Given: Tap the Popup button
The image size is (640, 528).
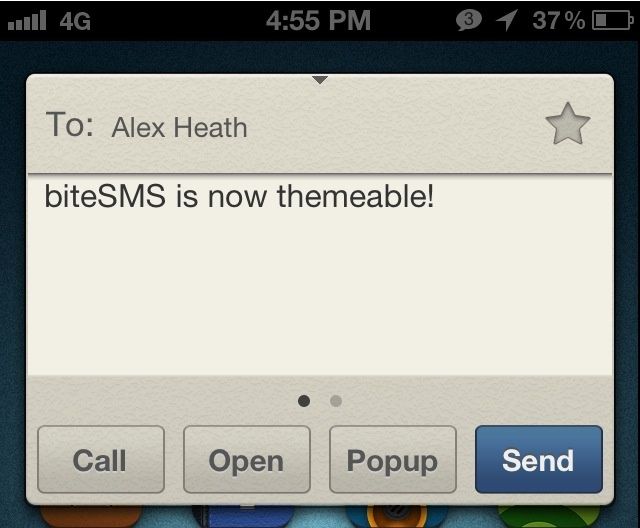Looking at the screenshot, I should 393,459.
